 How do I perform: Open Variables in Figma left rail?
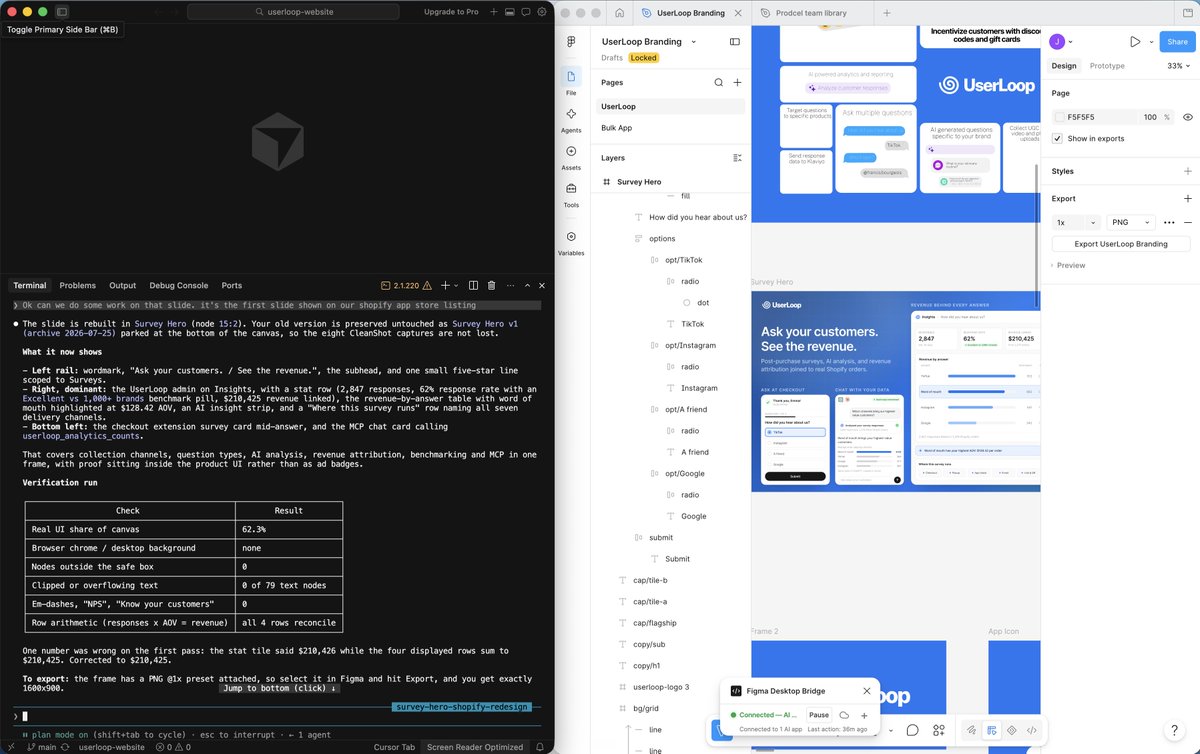coord(571,243)
